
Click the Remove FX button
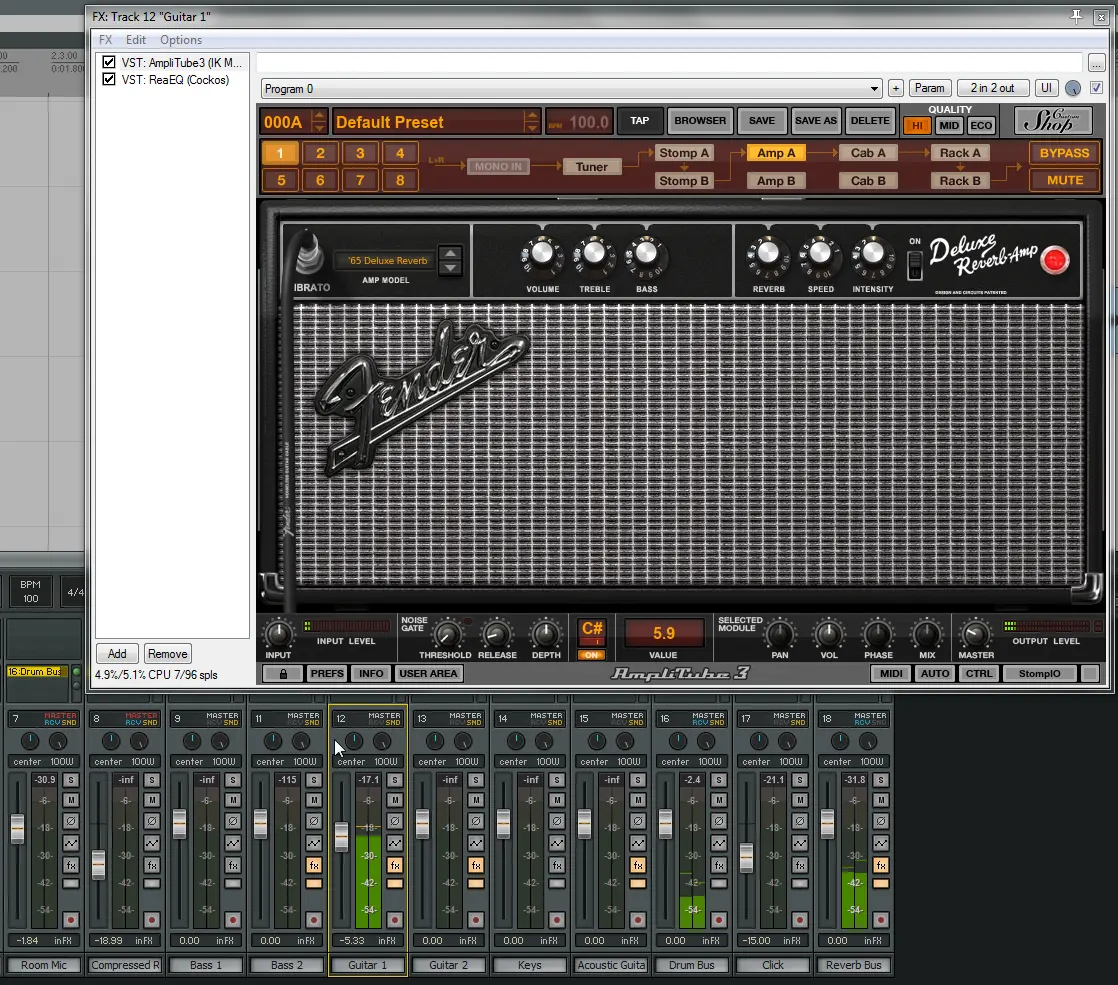168,653
